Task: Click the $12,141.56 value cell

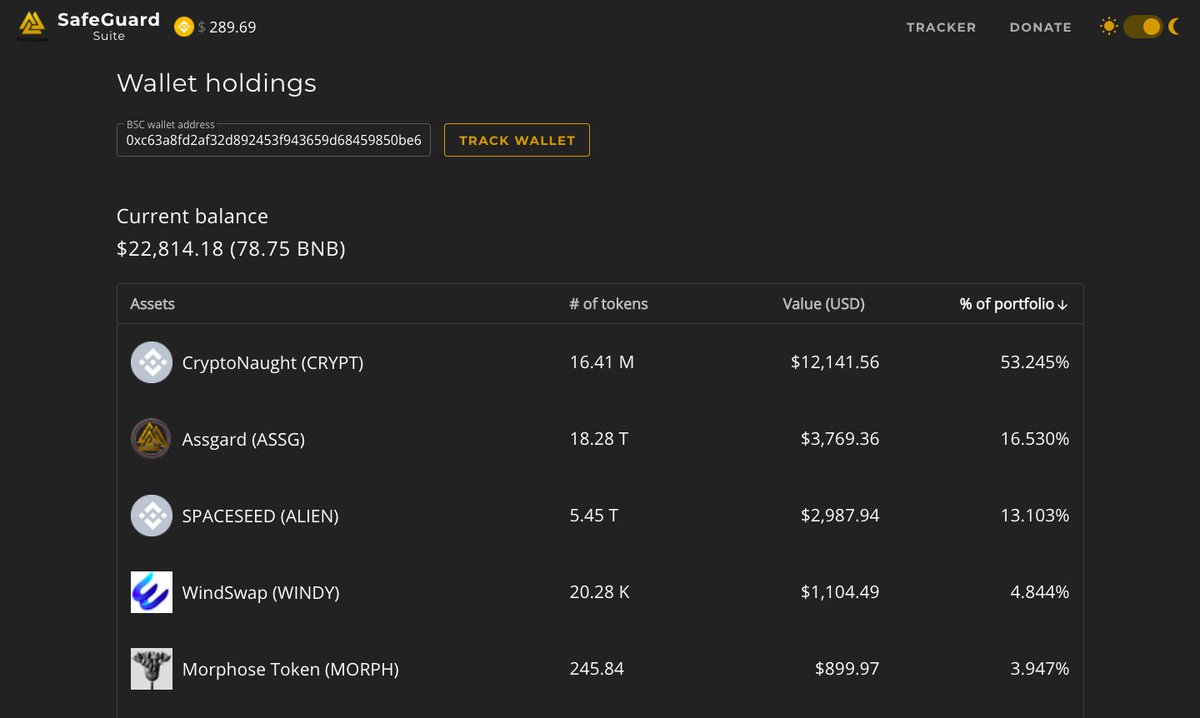Action: (835, 362)
